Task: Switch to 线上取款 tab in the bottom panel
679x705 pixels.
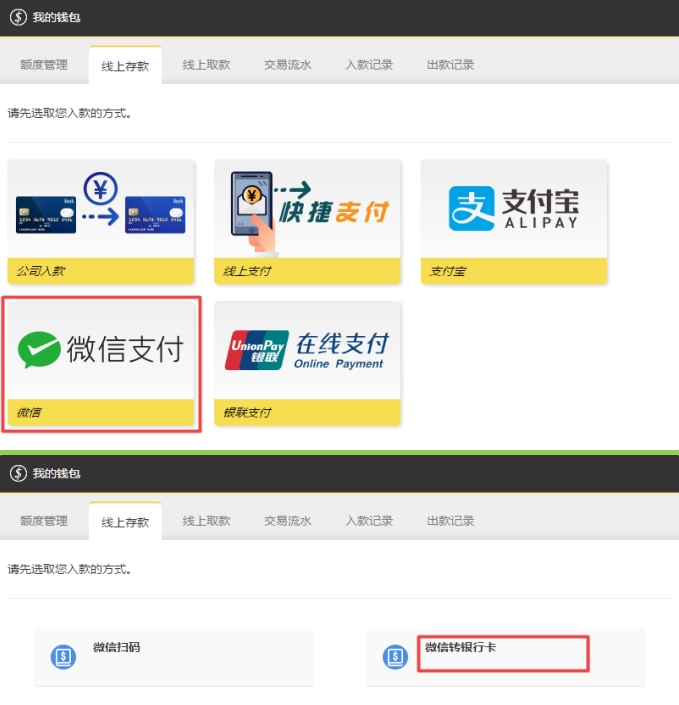Action: click(206, 521)
